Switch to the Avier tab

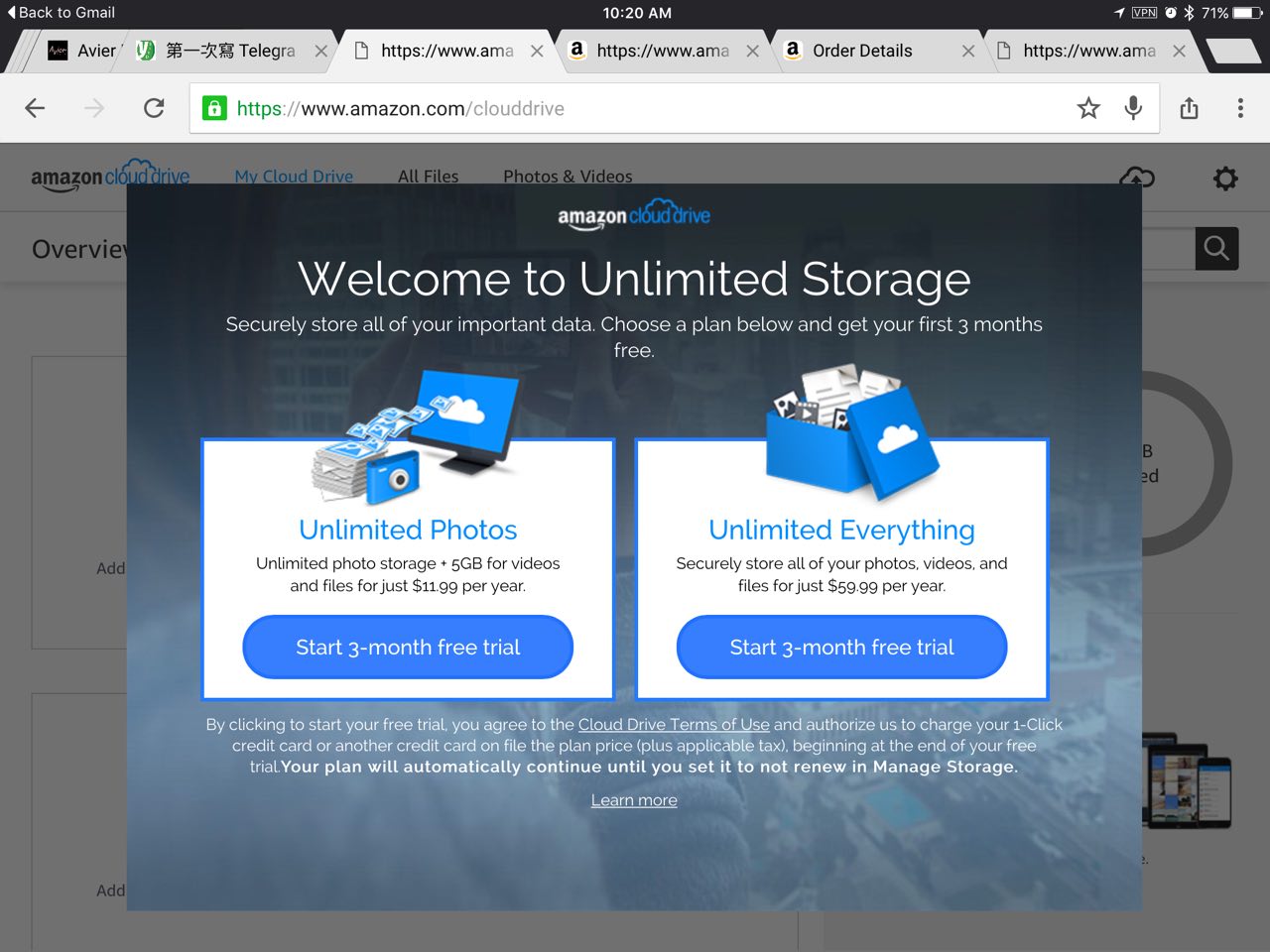[x=83, y=51]
